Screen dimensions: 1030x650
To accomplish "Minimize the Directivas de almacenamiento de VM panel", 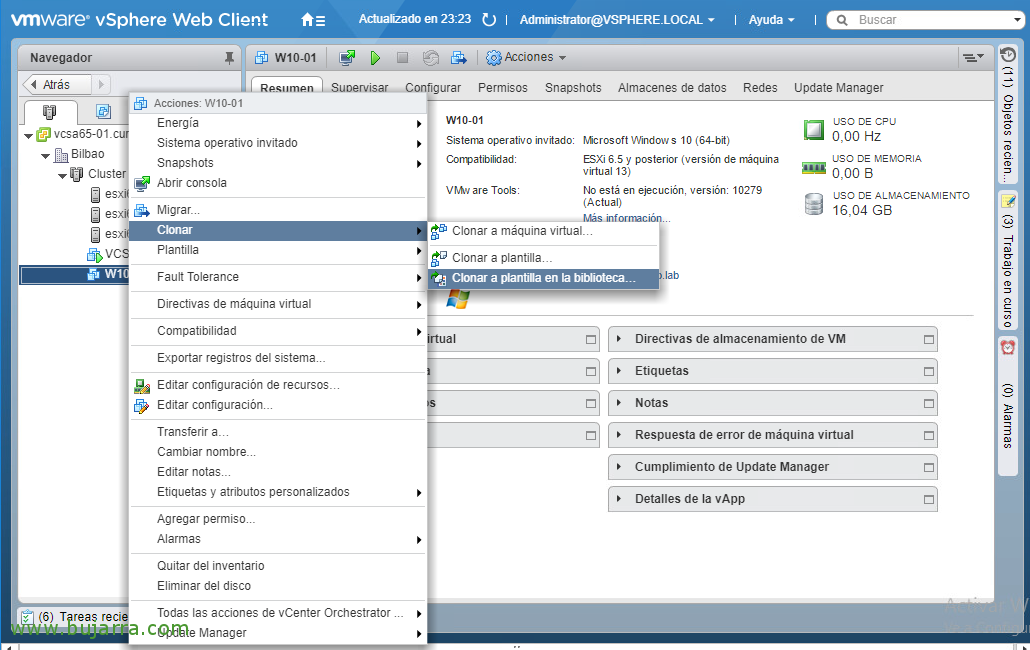I will point(929,339).
